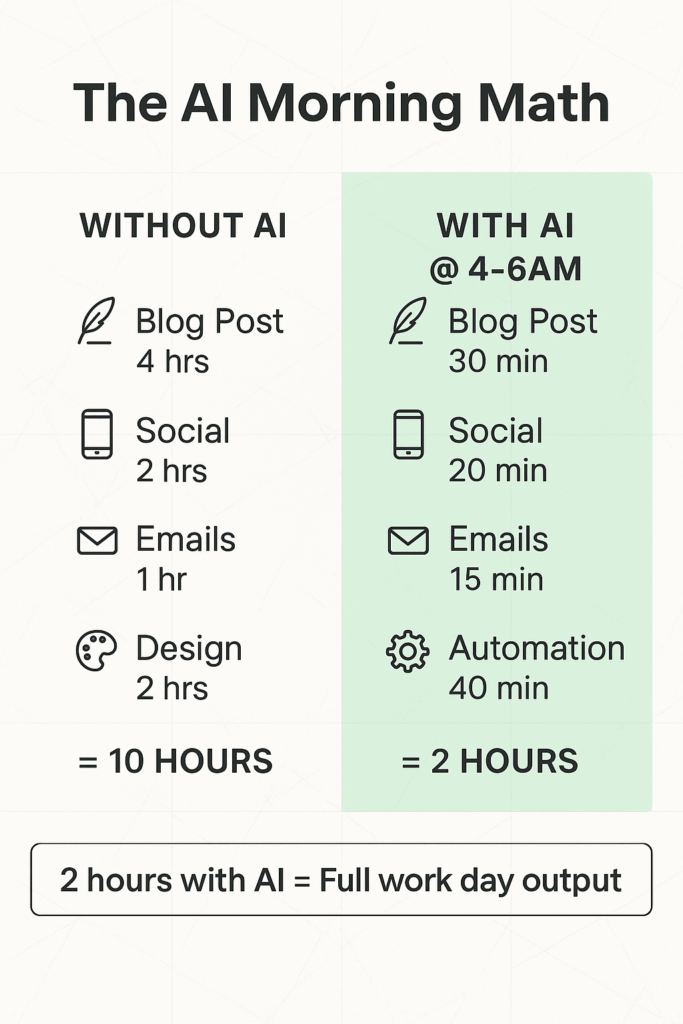Screen dimensions: 683x1024
Task: Select the WITH AI @ 4-6AM heading
Action: 504,246
